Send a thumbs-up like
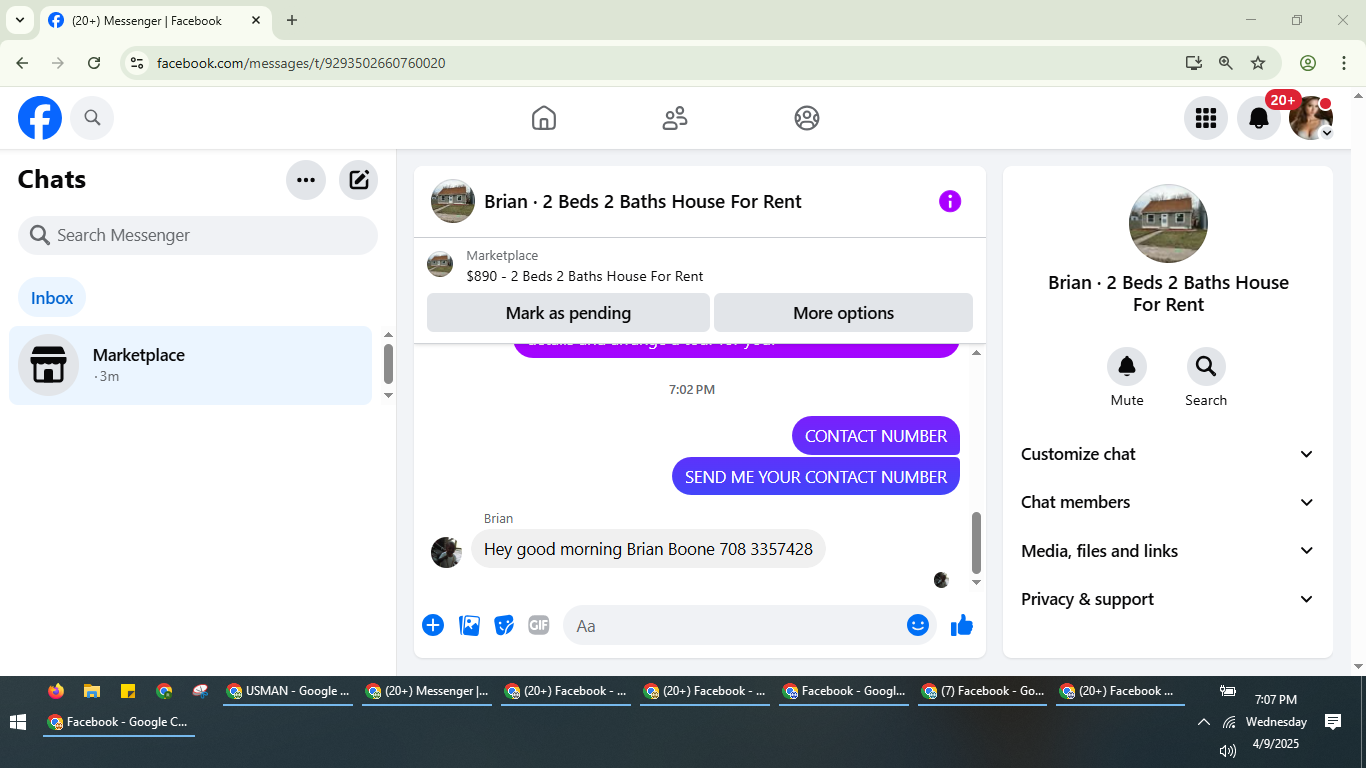 [962, 625]
